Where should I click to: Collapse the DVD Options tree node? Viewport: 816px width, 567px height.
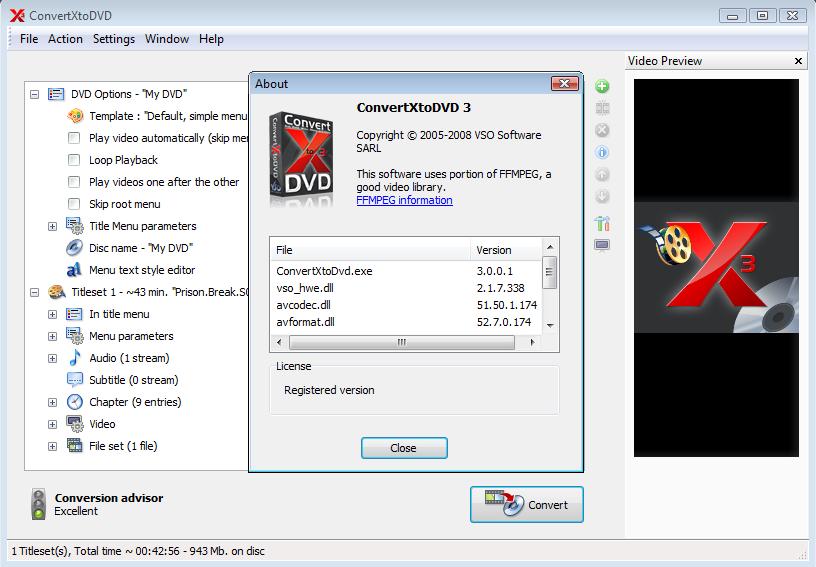[x=34, y=95]
